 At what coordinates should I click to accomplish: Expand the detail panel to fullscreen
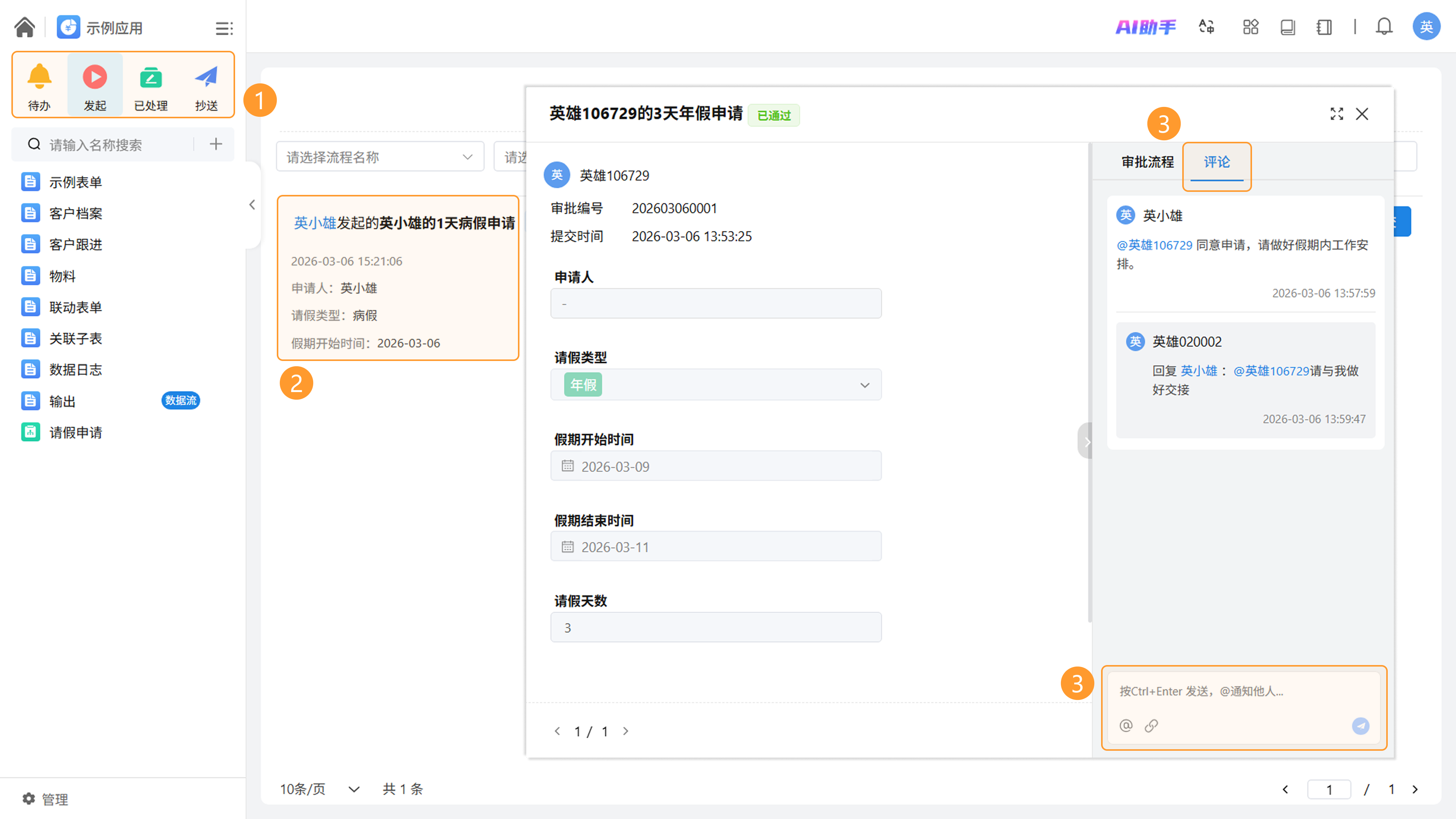coord(1337,114)
